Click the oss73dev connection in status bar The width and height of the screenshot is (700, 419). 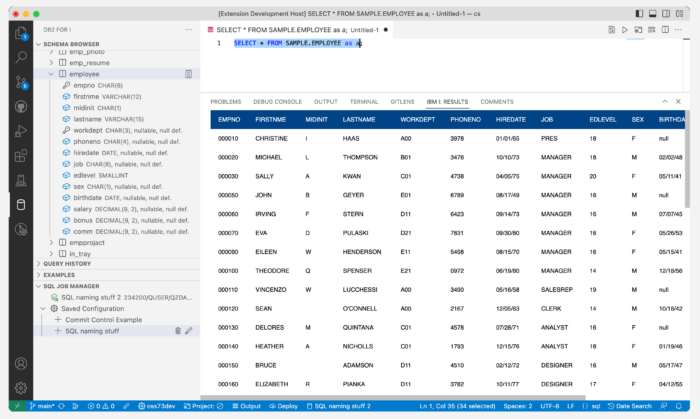(156, 406)
